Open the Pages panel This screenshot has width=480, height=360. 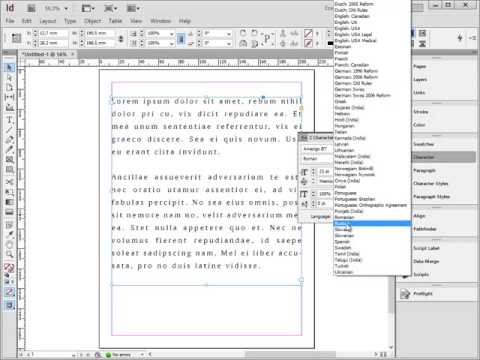(420, 67)
